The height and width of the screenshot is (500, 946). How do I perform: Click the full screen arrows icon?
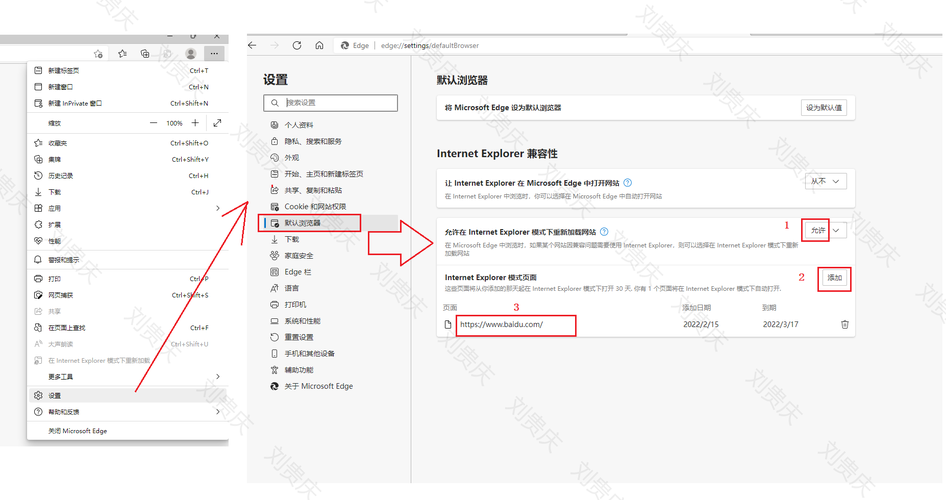[217, 123]
